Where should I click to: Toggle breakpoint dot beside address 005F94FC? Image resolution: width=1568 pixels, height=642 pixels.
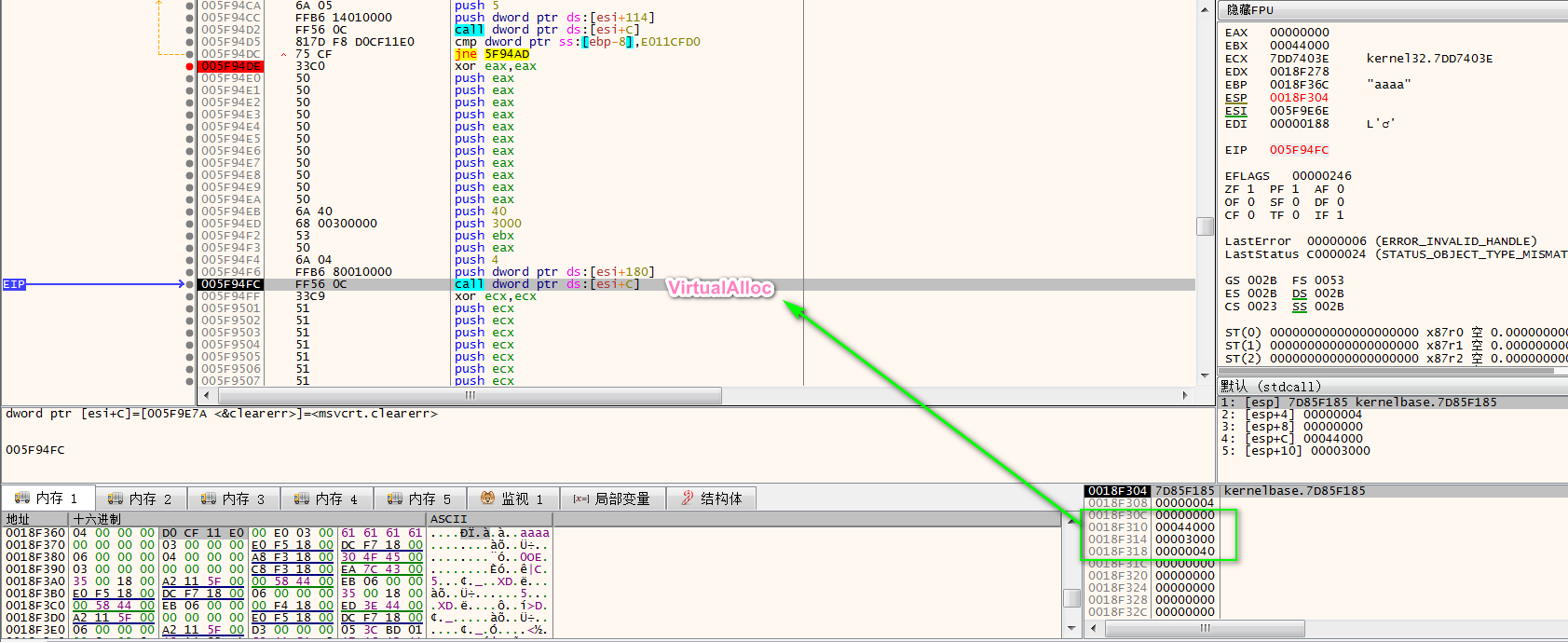(x=190, y=284)
